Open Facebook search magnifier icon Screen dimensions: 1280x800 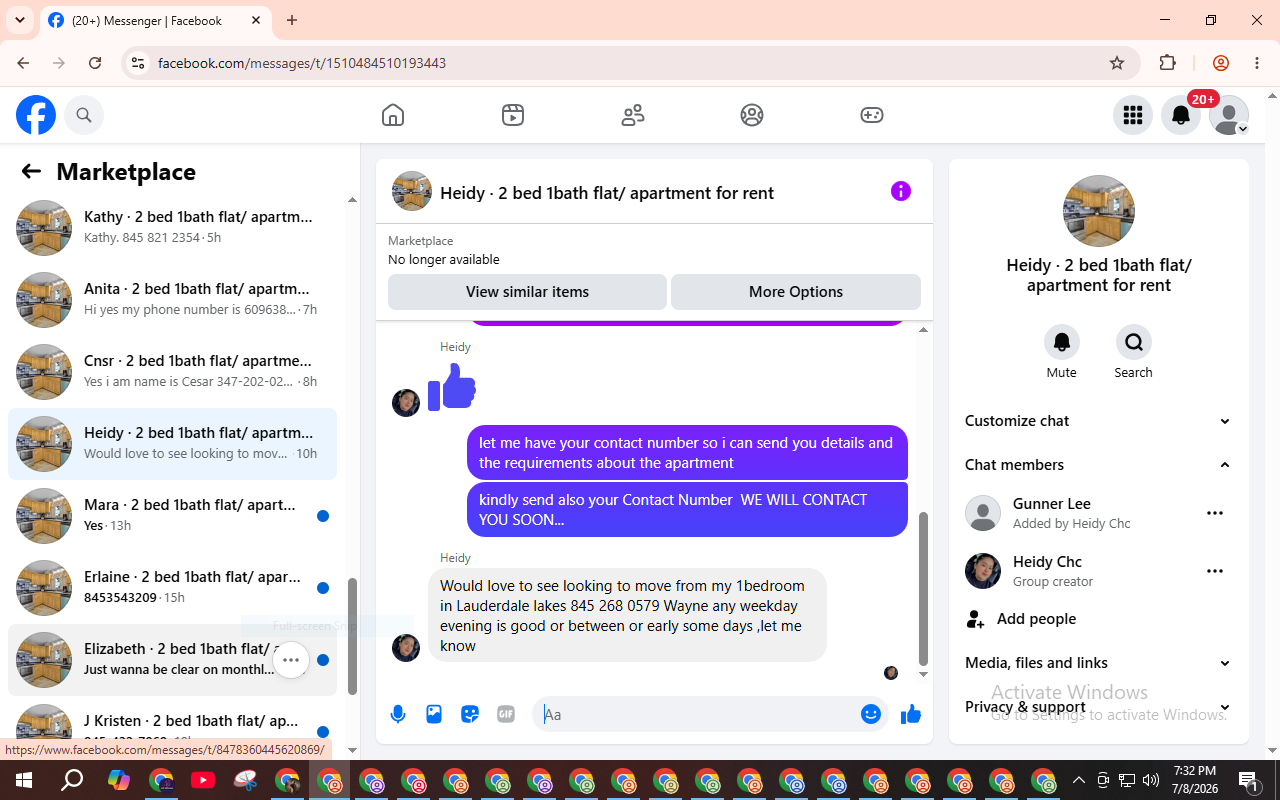pyautogui.click(x=84, y=115)
